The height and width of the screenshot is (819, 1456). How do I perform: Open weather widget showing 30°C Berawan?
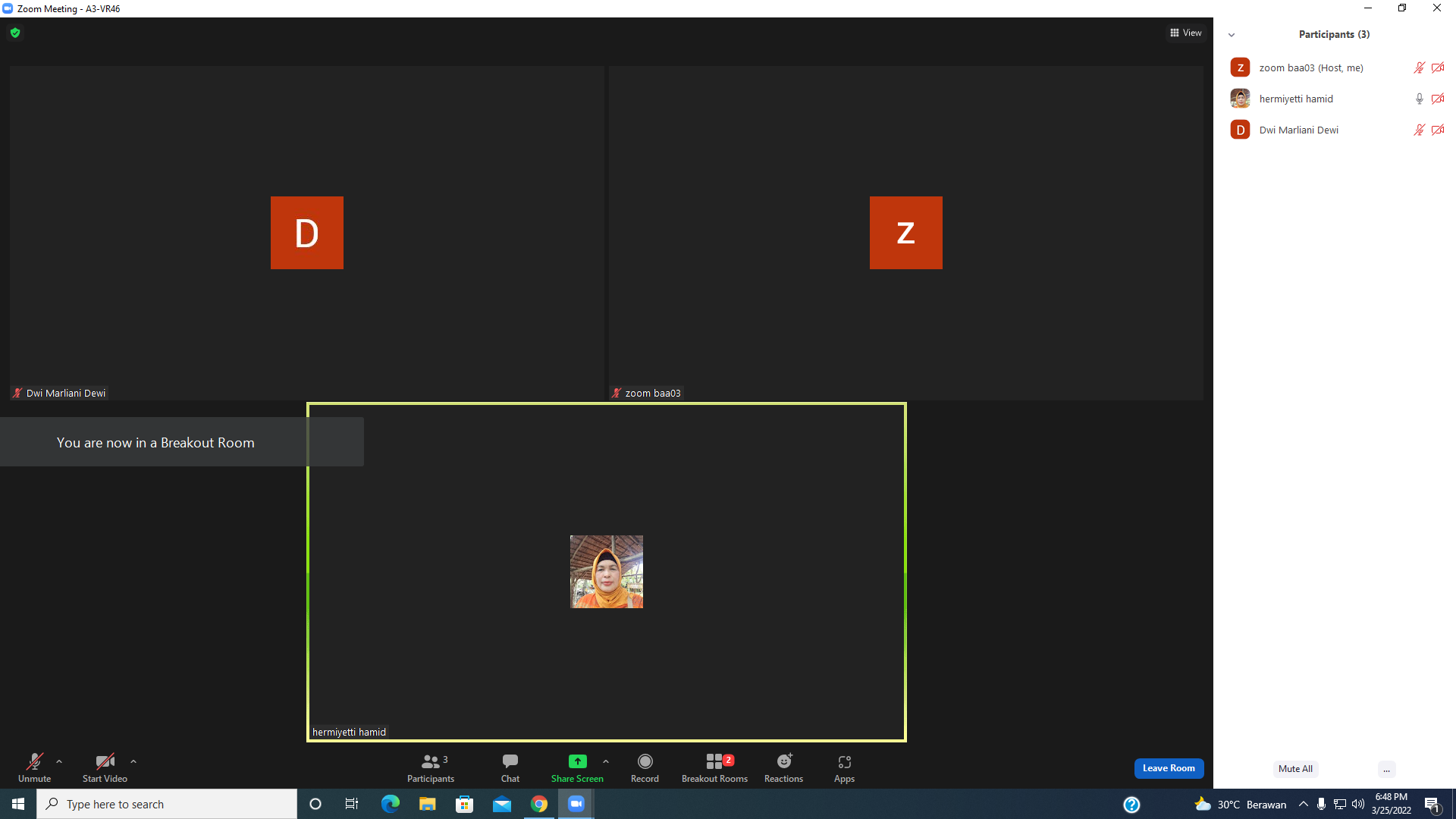pyautogui.click(x=1240, y=804)
